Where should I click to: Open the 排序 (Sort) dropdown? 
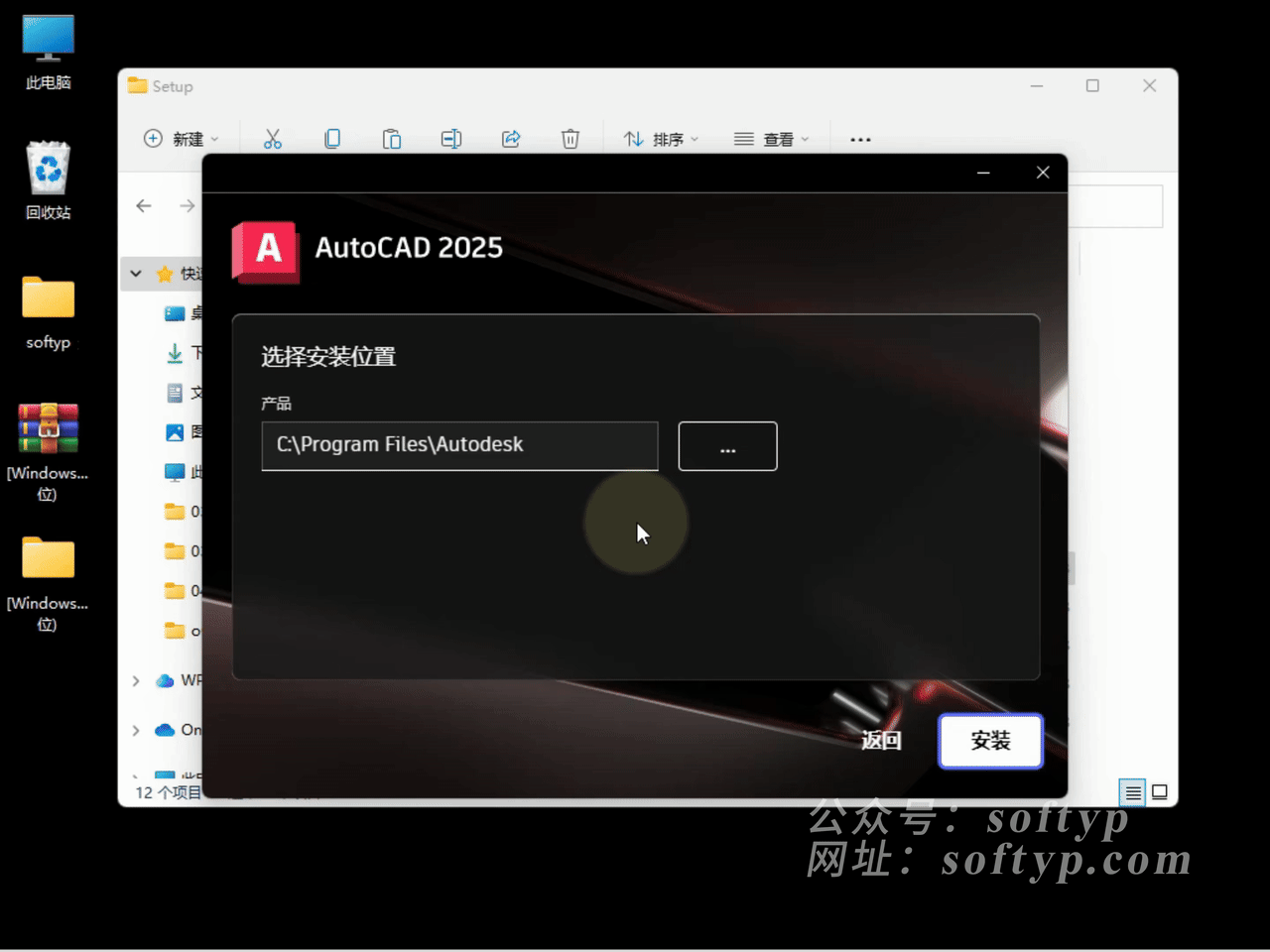pos(661,139)
